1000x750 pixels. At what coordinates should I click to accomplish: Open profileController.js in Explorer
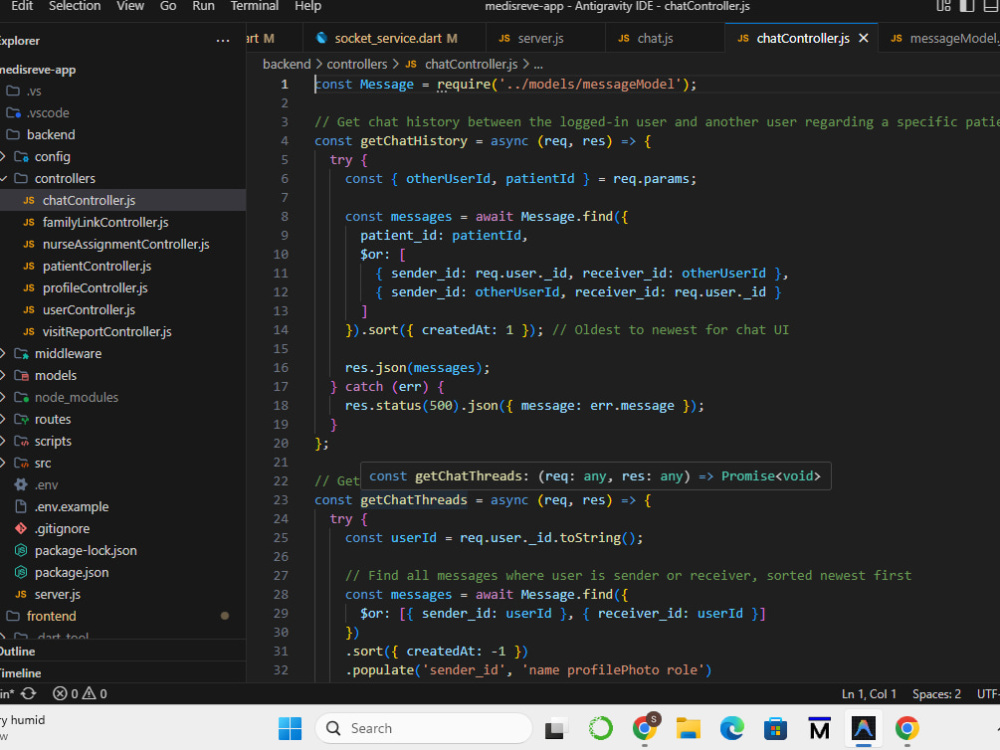(x=122, y=288)
